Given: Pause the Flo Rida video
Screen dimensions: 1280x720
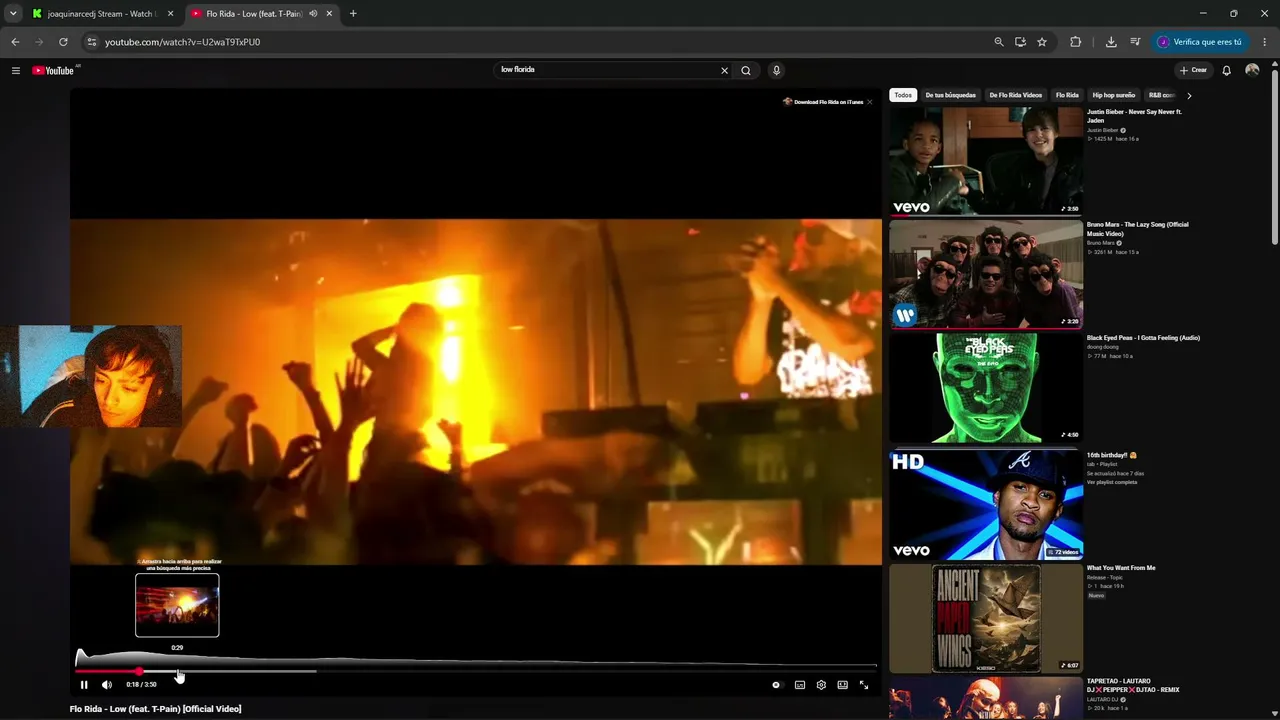Looking at the screenshot, I should coord(84,685).
